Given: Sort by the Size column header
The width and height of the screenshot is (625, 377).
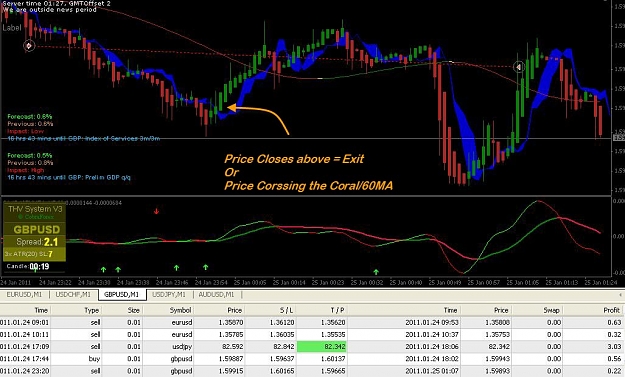Looking at the screenshot, I should [134, 310].
